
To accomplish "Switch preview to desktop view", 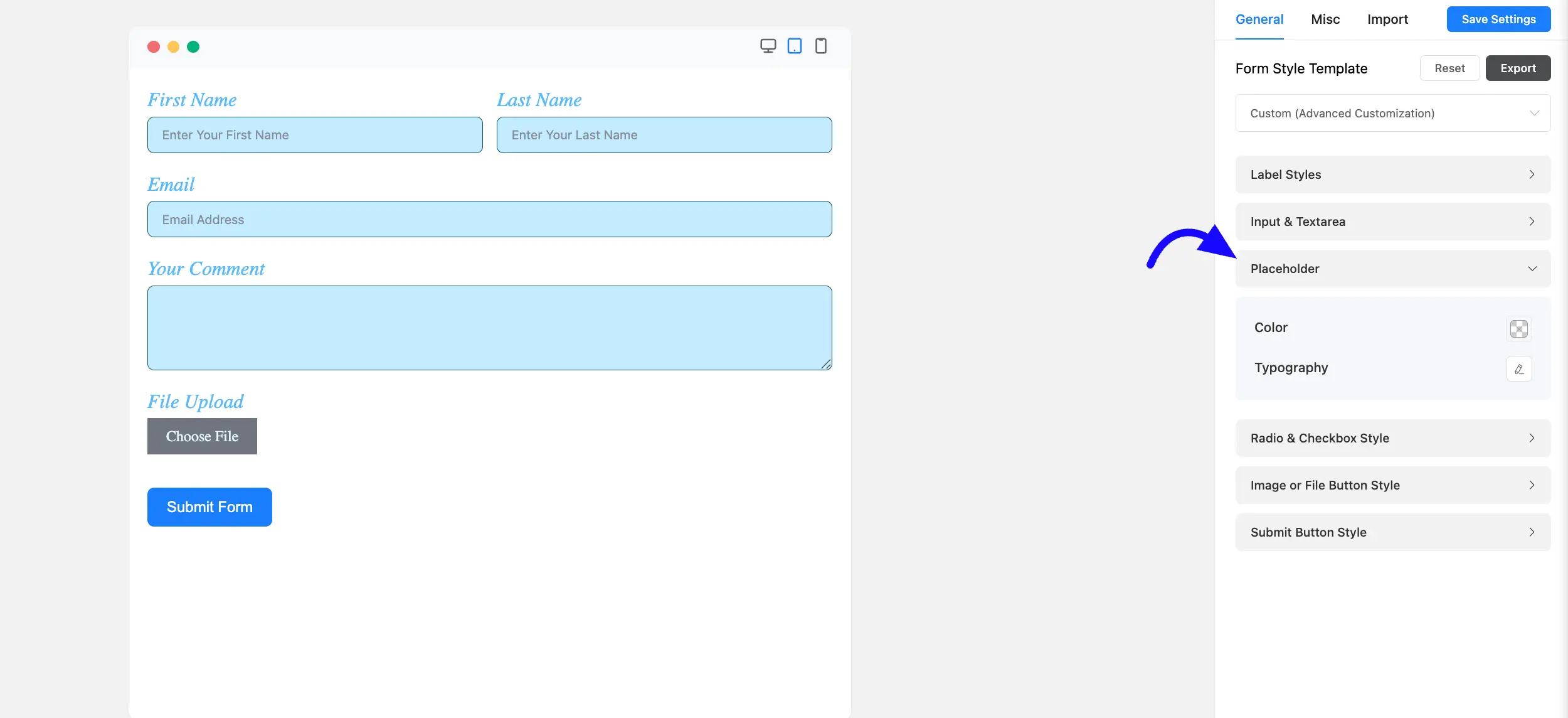I will pyautogui.click(x=768, y=46).
